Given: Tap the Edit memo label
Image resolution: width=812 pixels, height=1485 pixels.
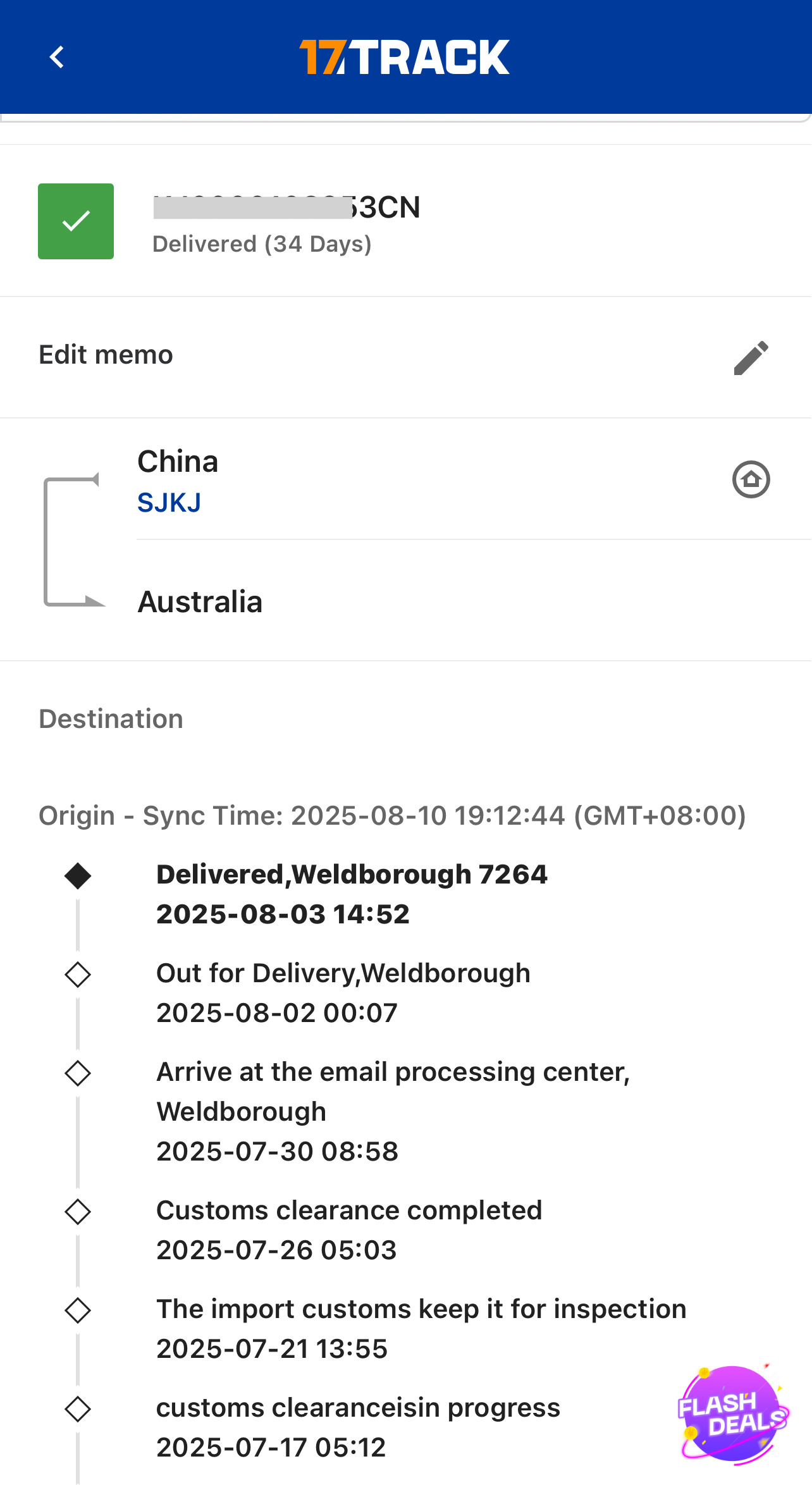Looking at the screenshot, I should pyautogui.click(x=106, y=355).
